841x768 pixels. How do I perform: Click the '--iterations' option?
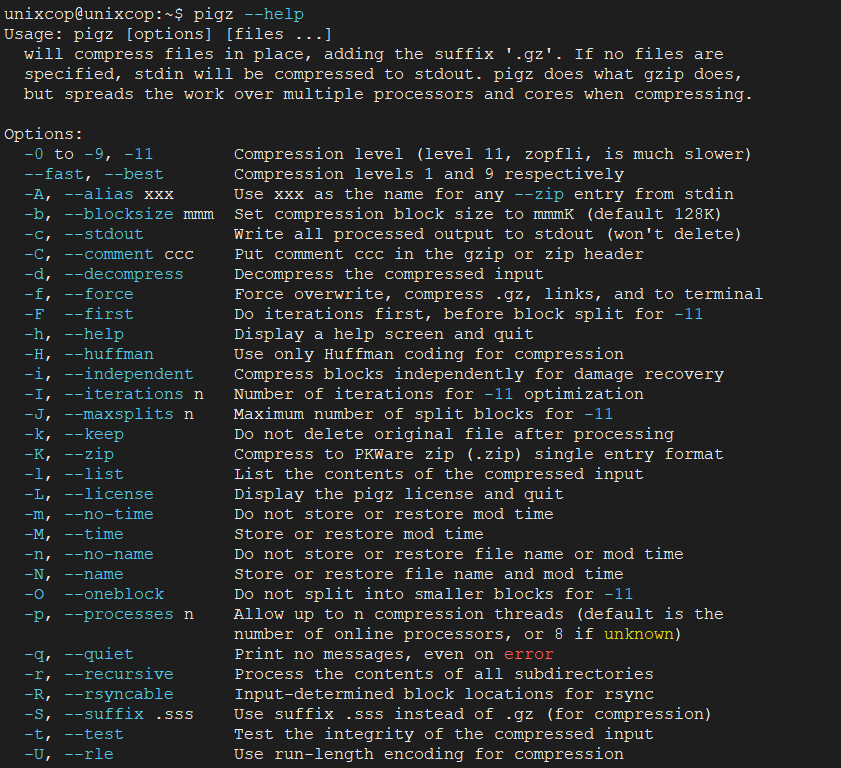click(123, 395)
